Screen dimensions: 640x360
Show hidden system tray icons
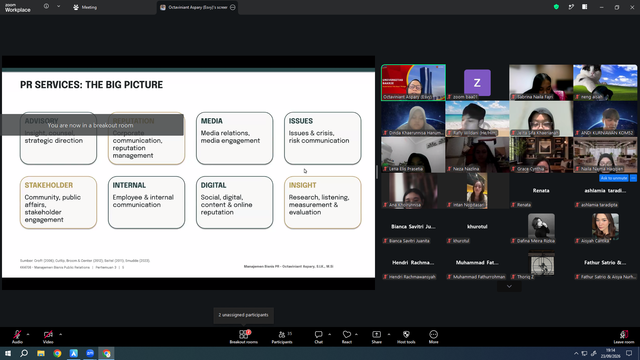pyautogui.click(x=576, y=353)
